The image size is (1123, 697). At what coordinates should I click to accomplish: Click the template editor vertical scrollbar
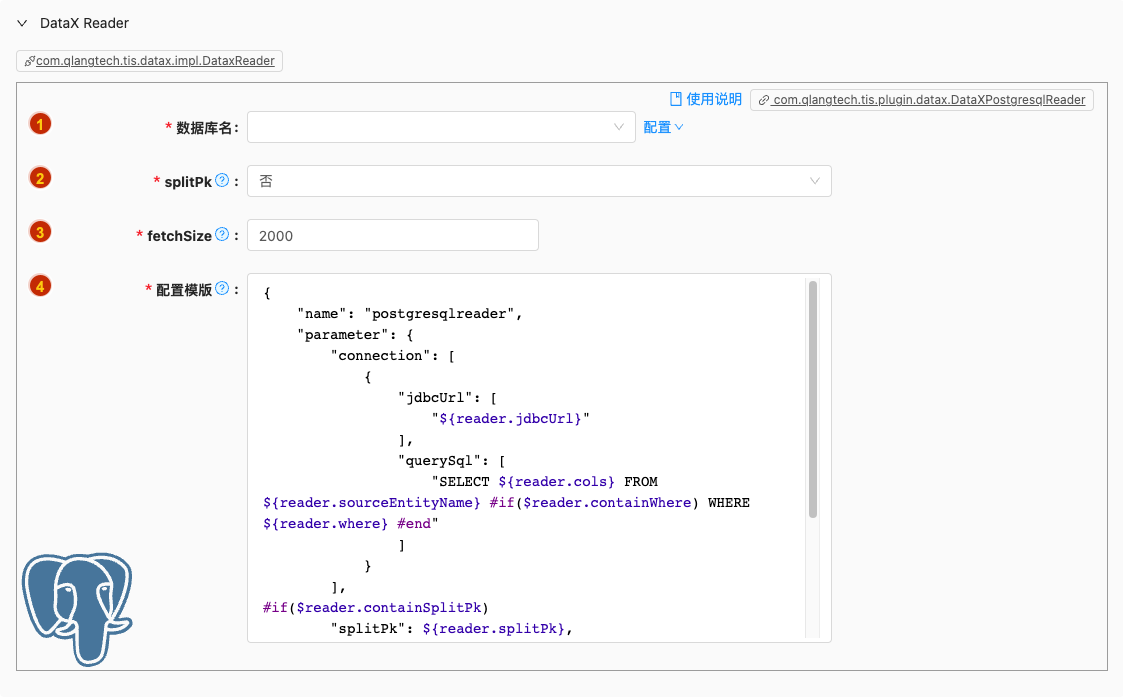tap(813, 400)
